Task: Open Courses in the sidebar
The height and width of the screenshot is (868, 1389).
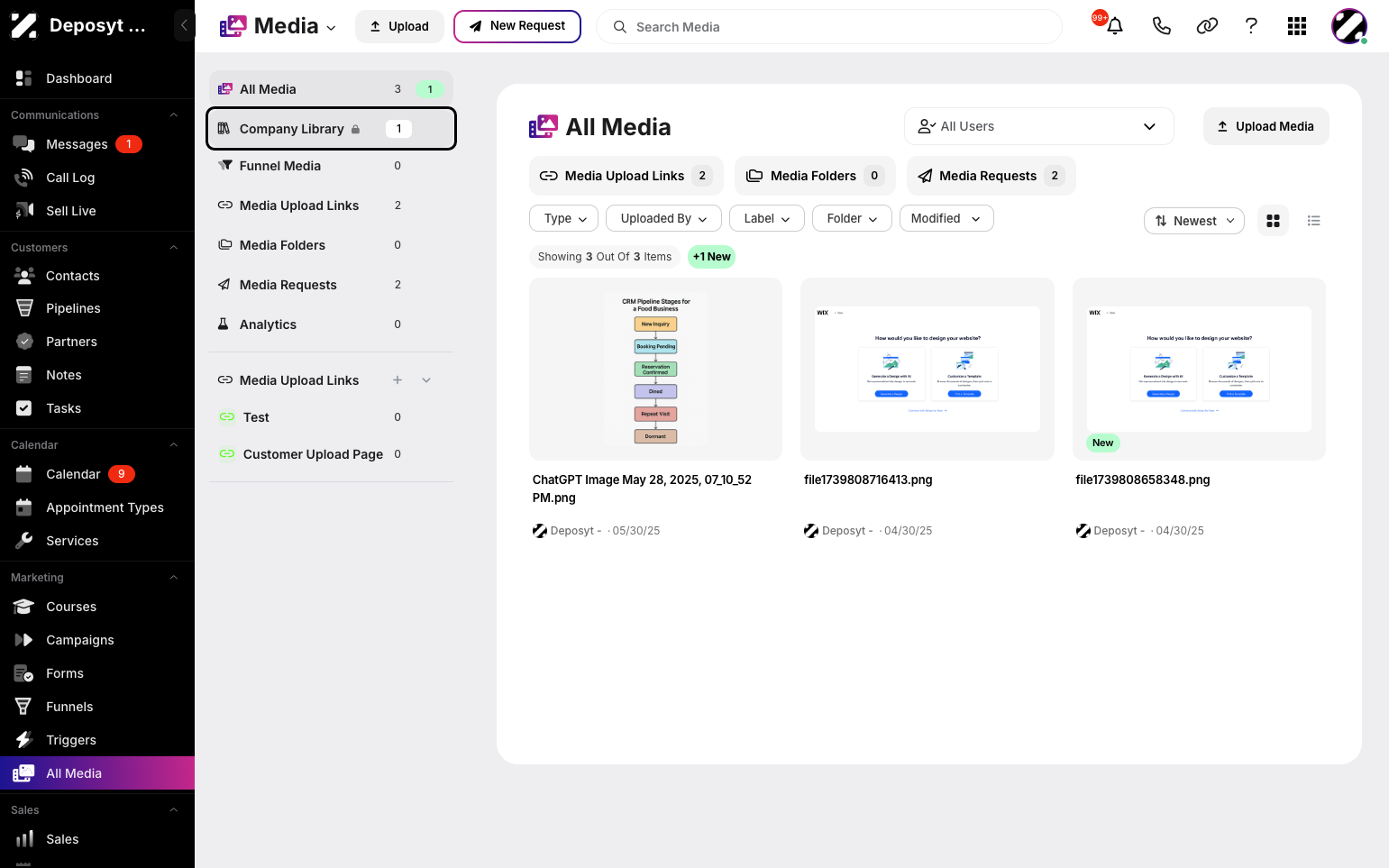Action: 97,607
